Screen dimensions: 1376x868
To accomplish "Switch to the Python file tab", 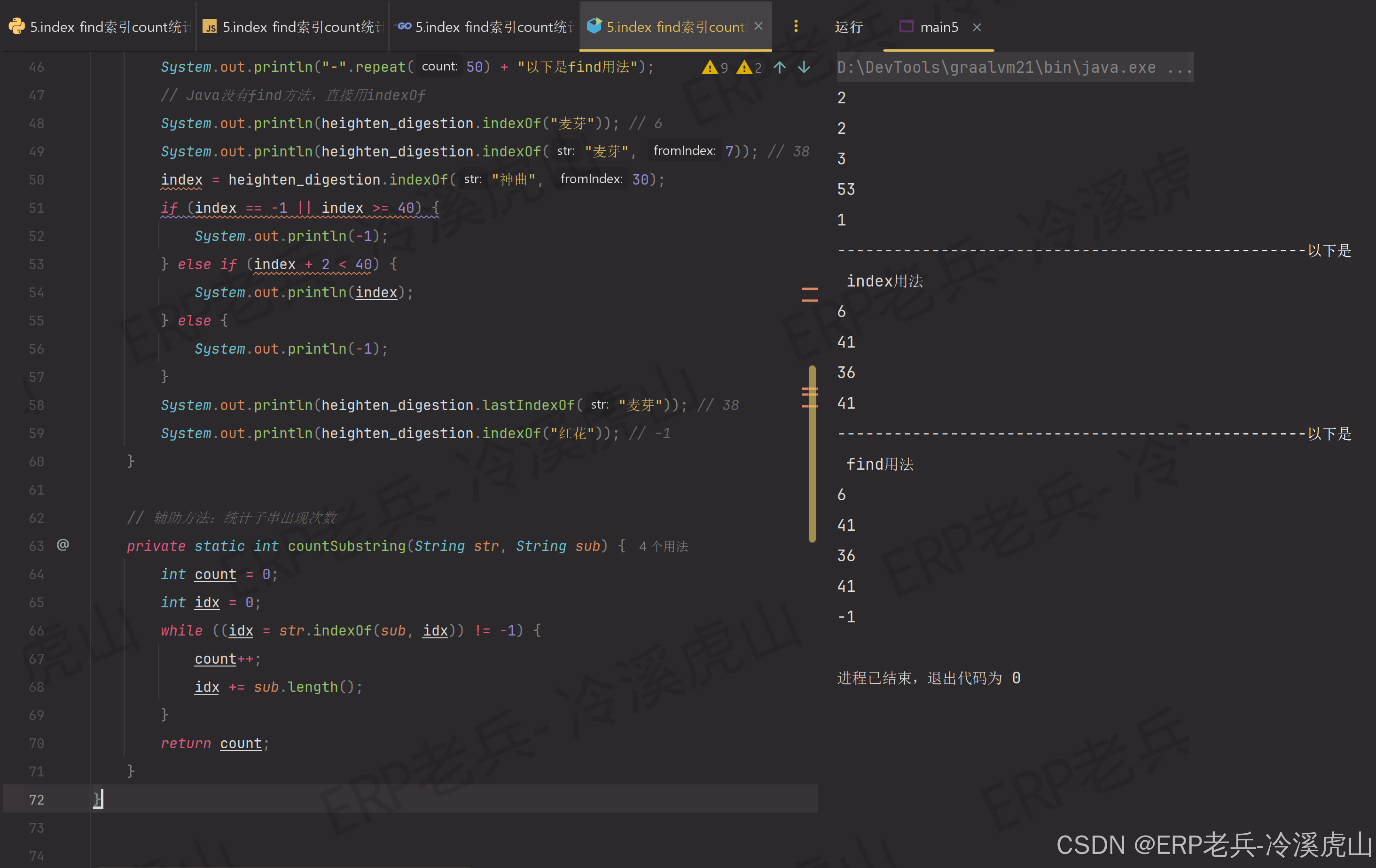I will coord(99,27).
